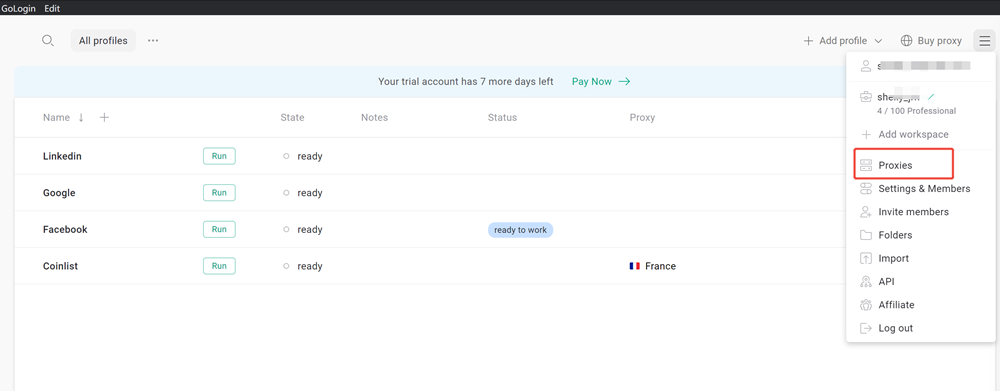1000x391 pixels.
Task: Click the France flag icon in Coinlist row
Action: tap(634, 266)
